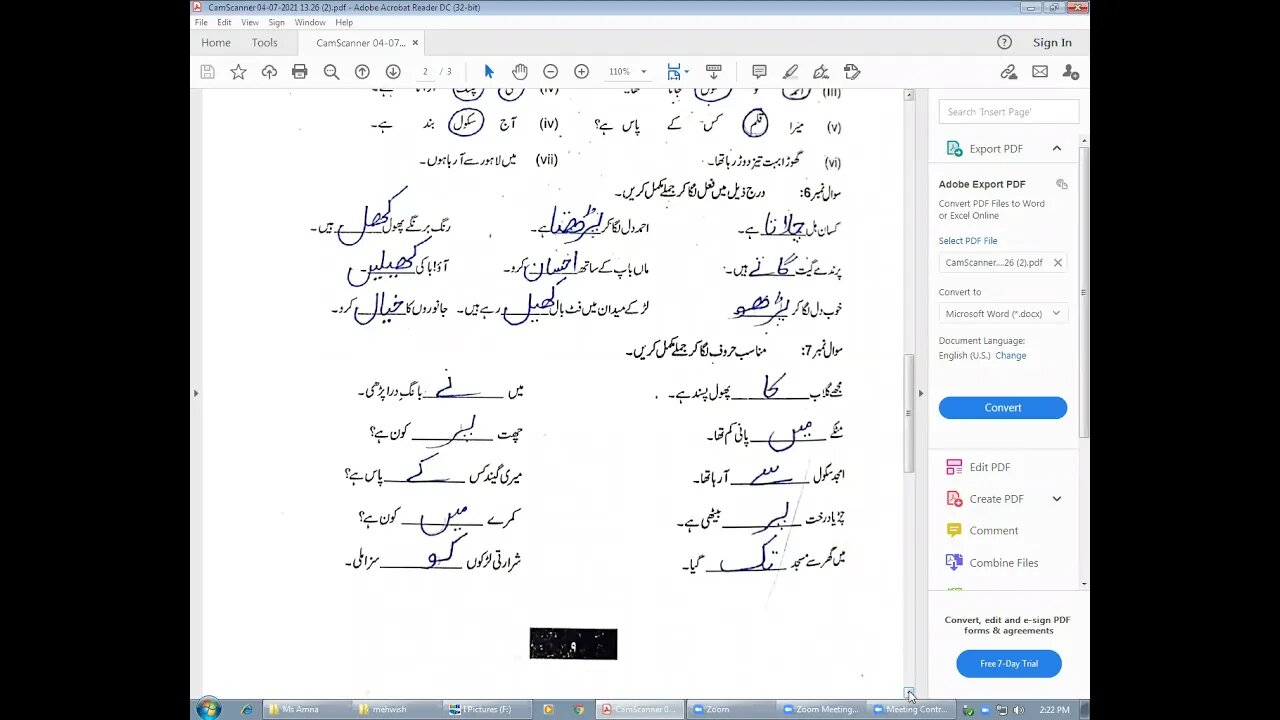Viewport: 1280px width, 720px height.
Task: Collapse the Export PDF section
Action: point(1056,148)
